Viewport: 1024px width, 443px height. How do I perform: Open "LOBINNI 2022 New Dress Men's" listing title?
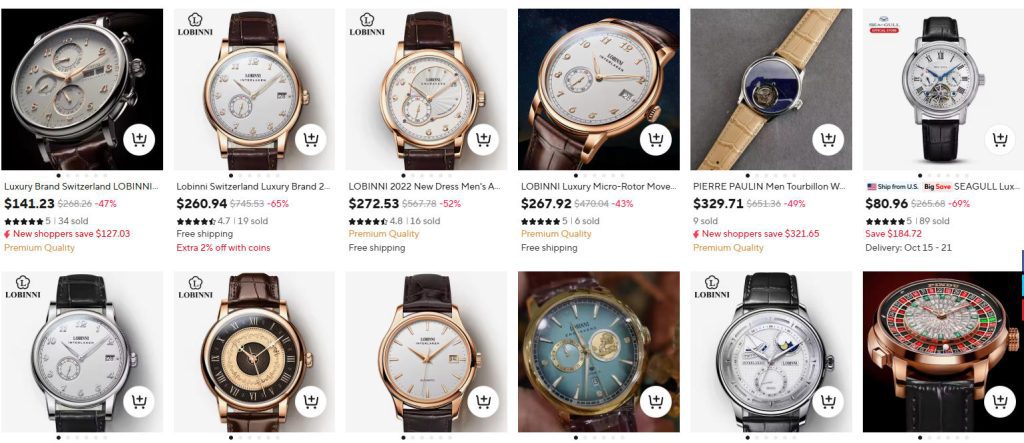click(425, 186)
